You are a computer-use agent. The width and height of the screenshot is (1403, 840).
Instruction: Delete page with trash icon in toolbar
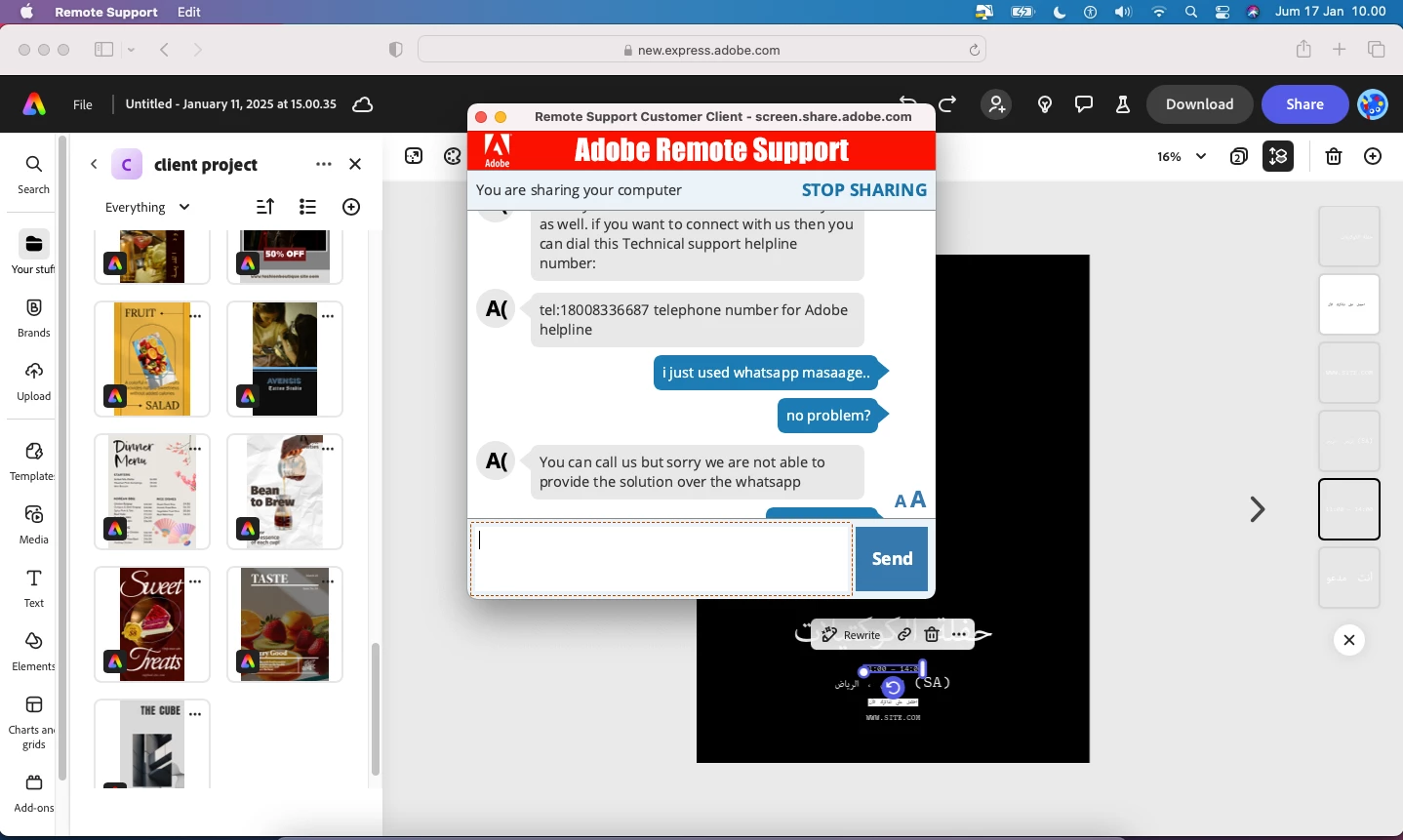1334,156
